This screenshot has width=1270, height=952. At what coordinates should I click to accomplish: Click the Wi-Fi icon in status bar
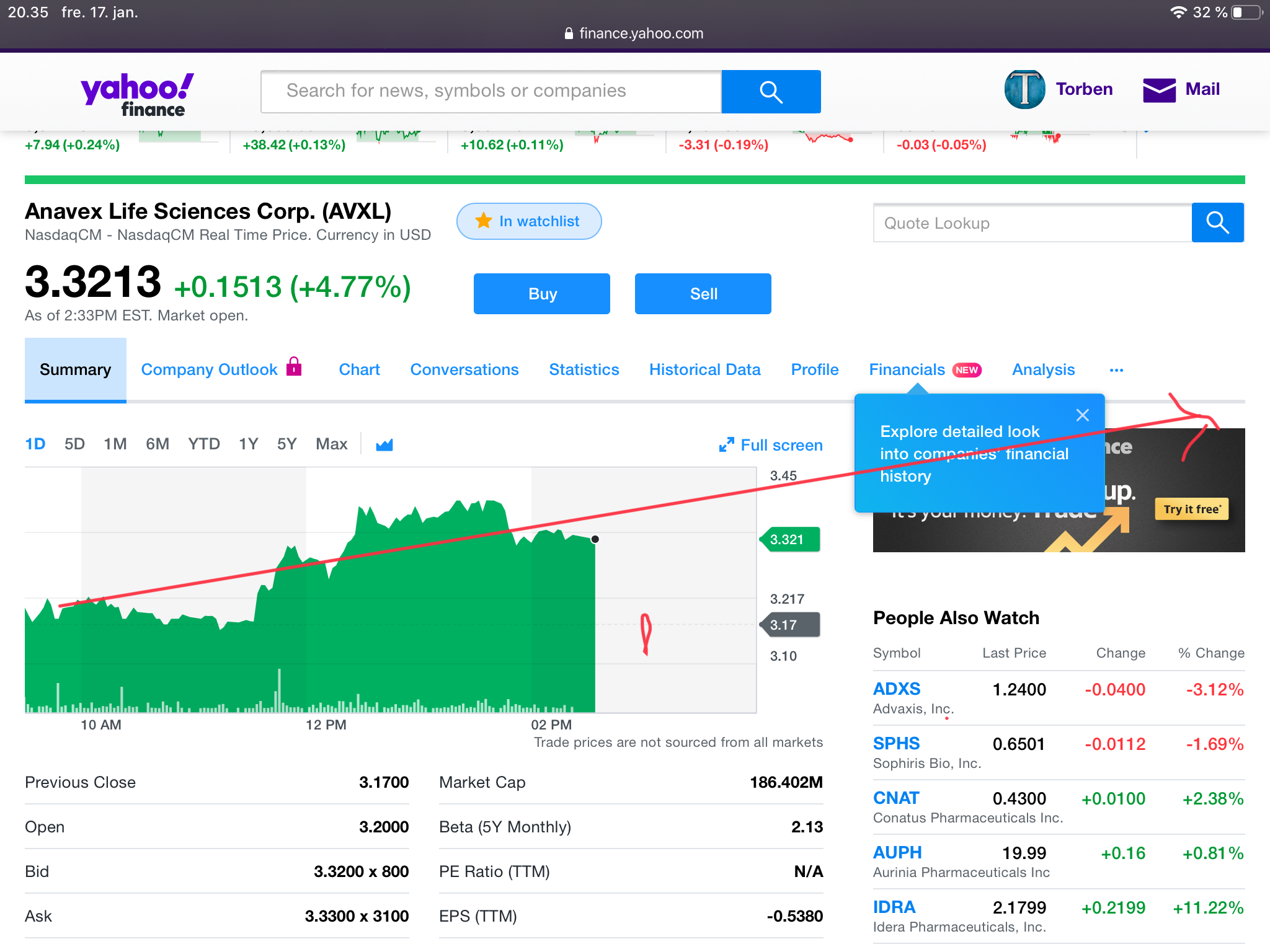pos(1178,12)
